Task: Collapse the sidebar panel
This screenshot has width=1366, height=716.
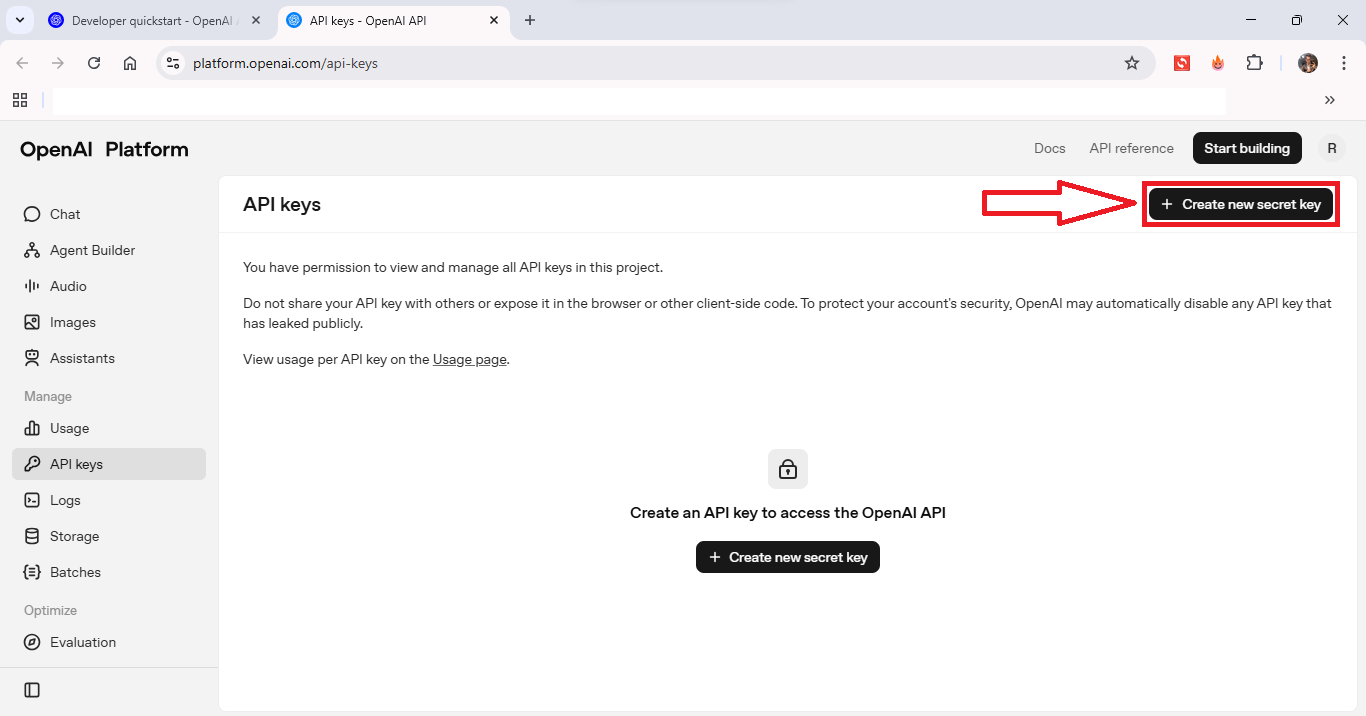Action: [32, 690]
